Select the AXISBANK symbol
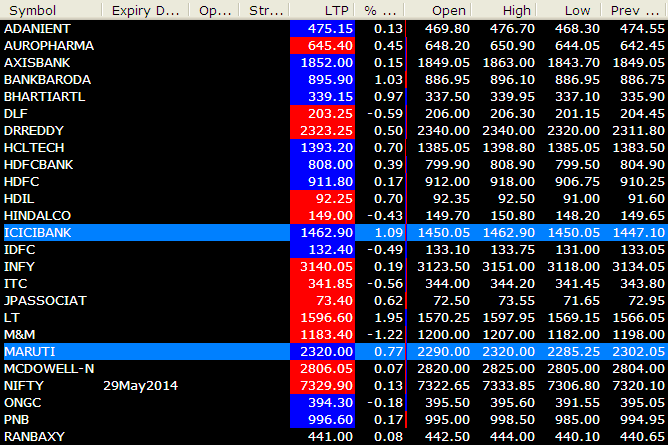The width and height of the screenshot is (668, 445). click(37, 63)
